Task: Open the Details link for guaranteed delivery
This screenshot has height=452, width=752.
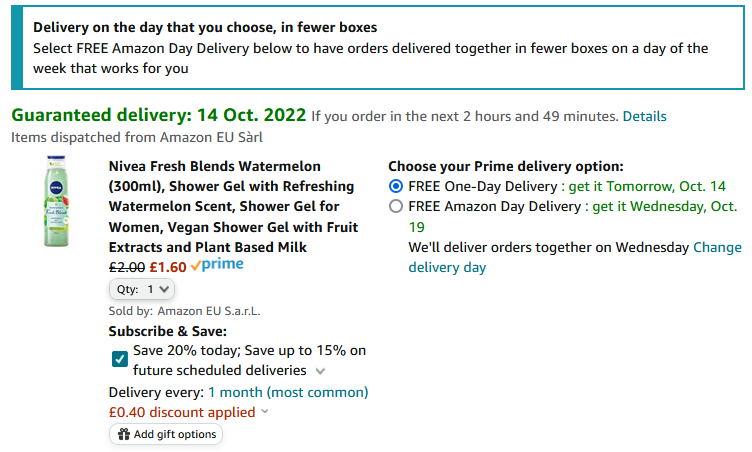Action: [x=644, y=116]
